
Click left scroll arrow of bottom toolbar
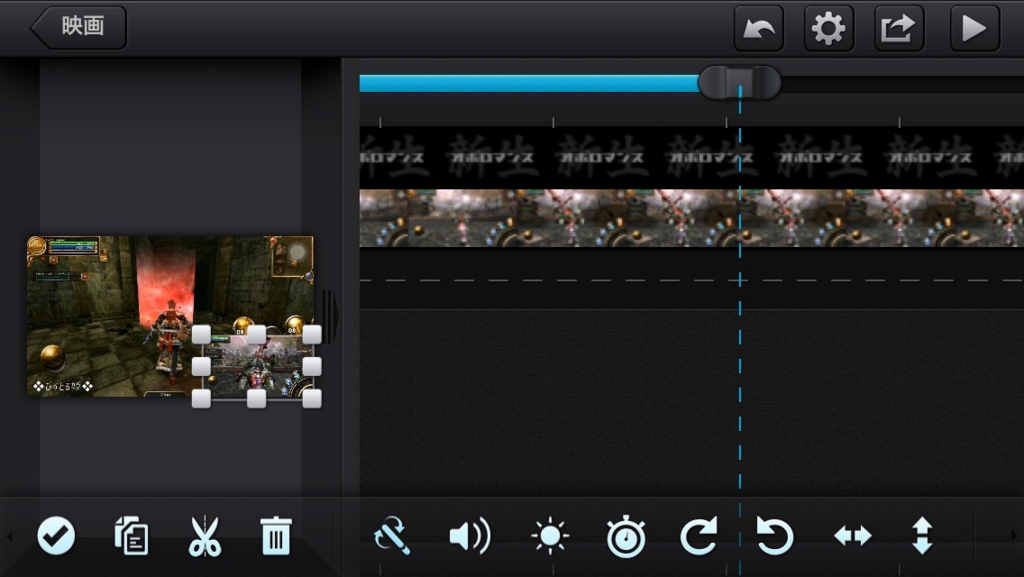(9, 537)
